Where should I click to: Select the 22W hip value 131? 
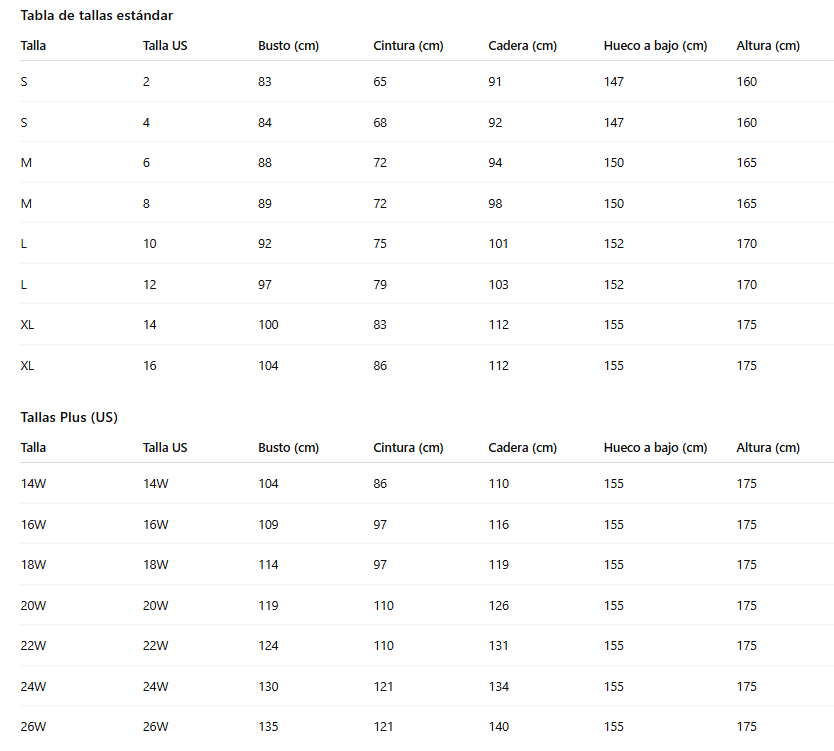[499, 646]
